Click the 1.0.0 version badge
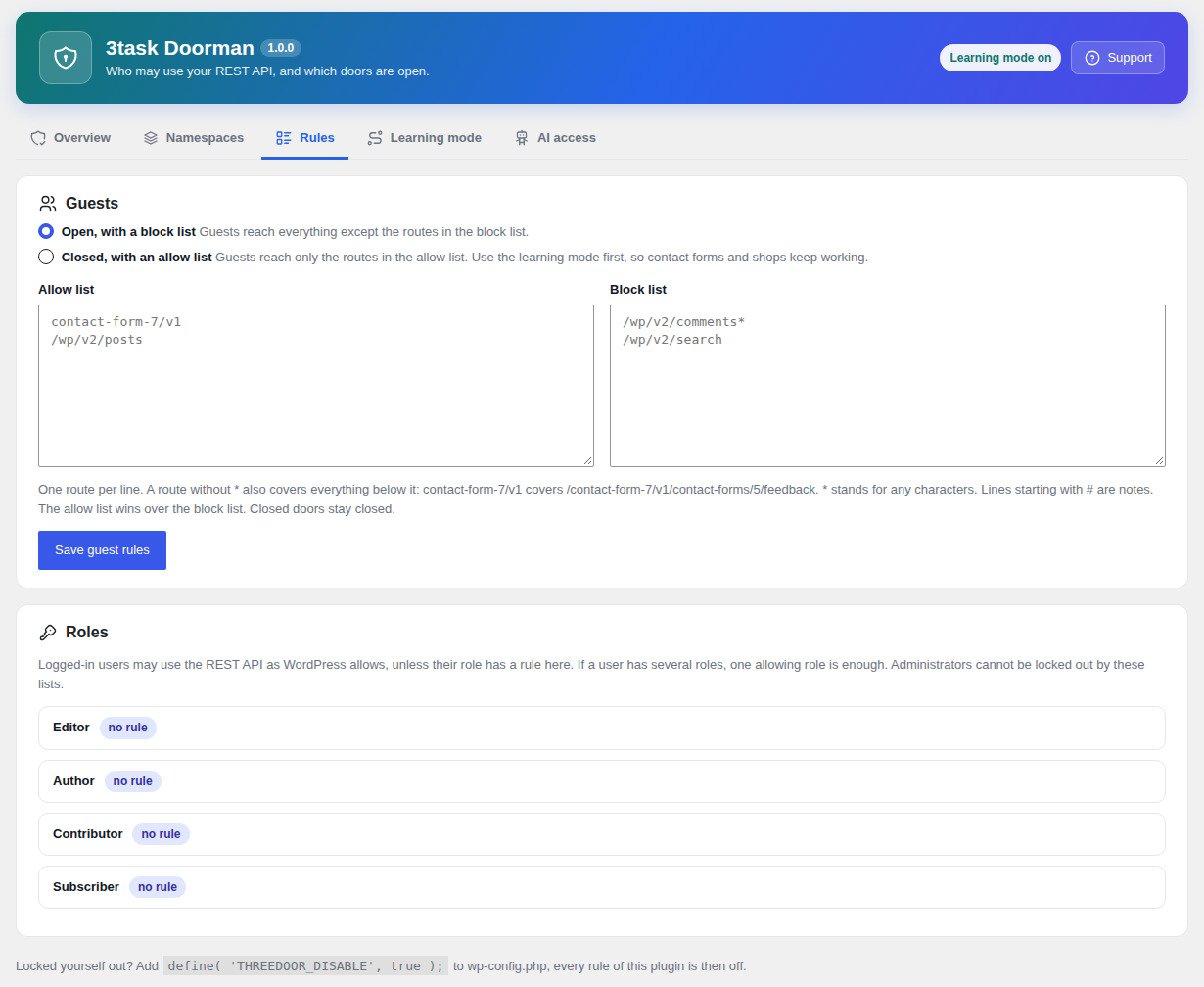This screenshot has width=1204, height=987. (281, 48)
